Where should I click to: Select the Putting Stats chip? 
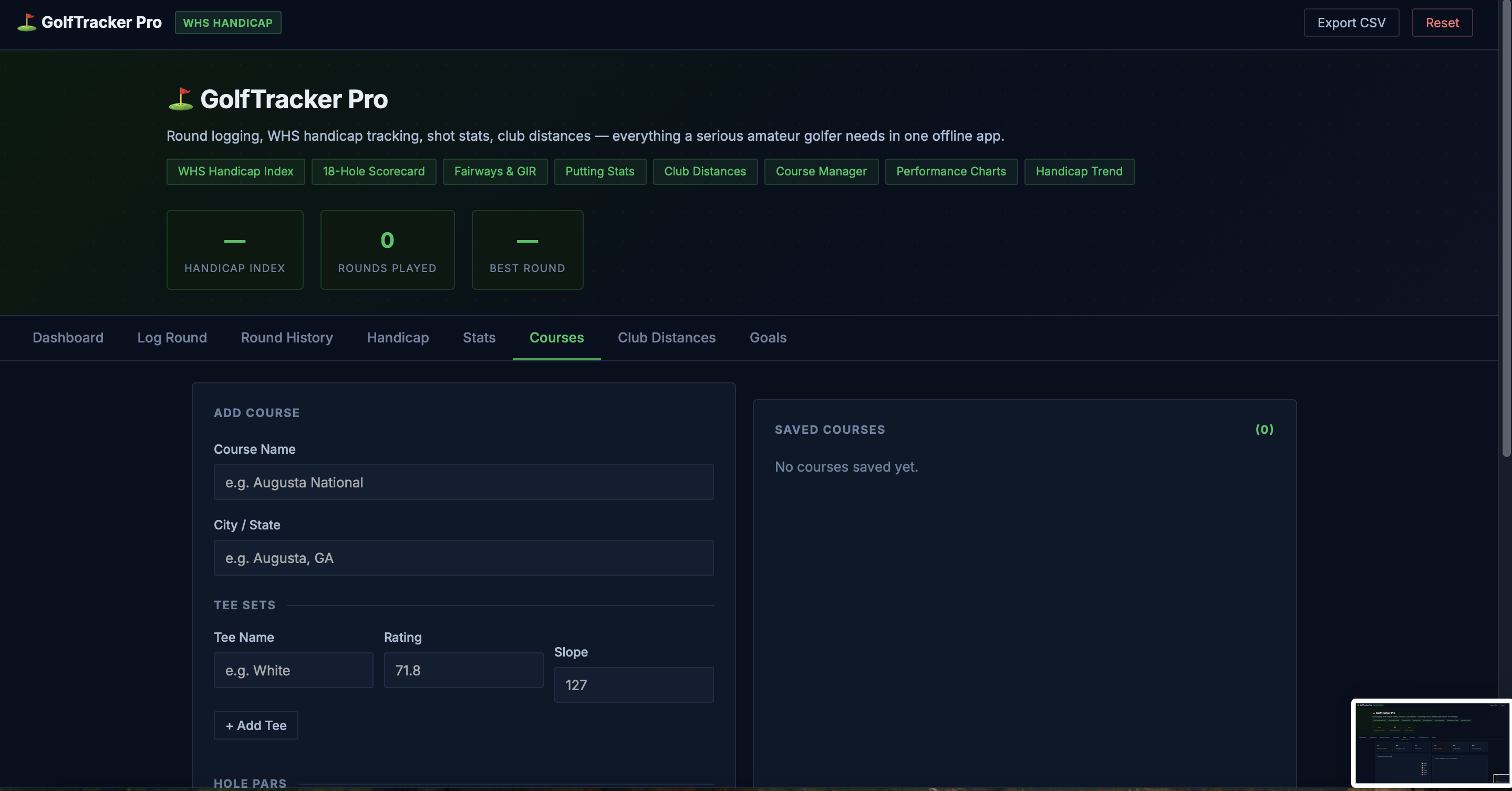pyautogui.click(x=600, y=171)
